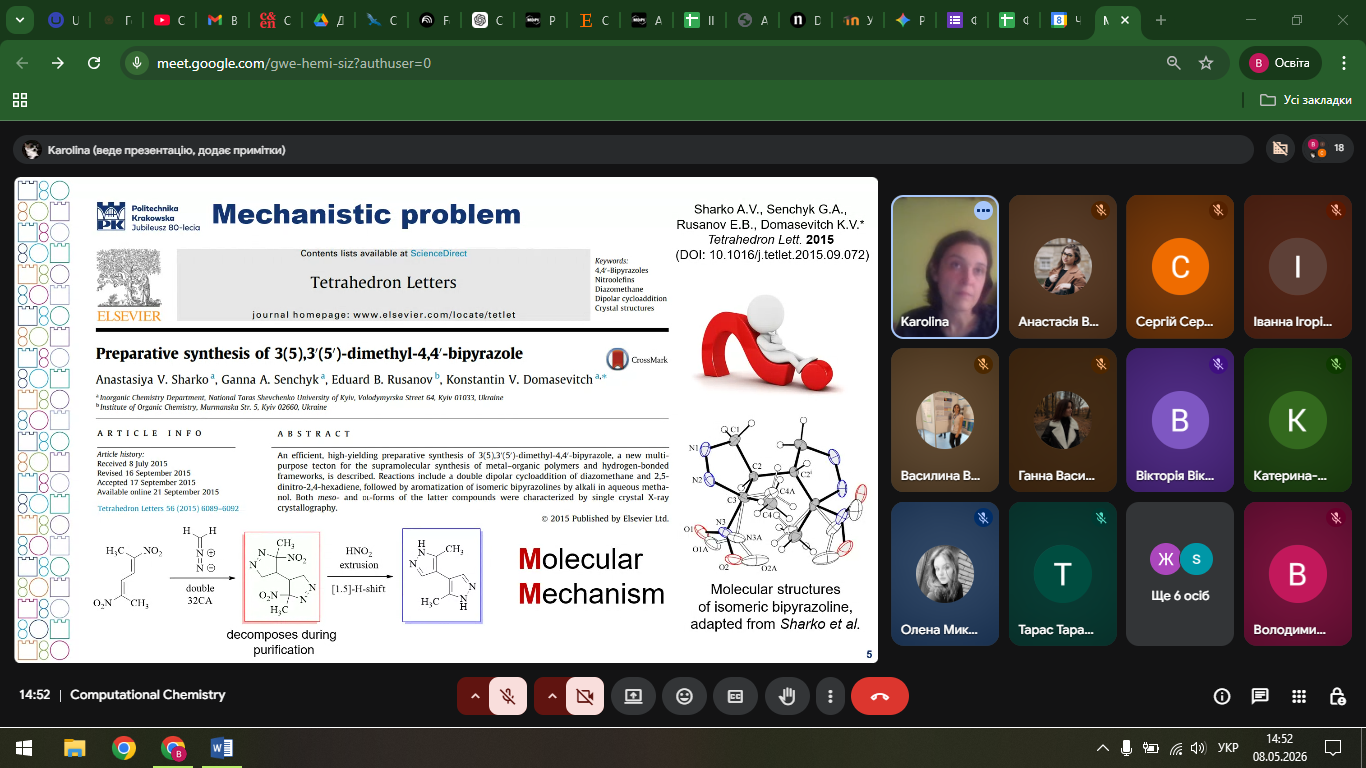This screenshot has width=1366, height=768.
Task: Turn on the camera toggle
Action: click(585, 697)
